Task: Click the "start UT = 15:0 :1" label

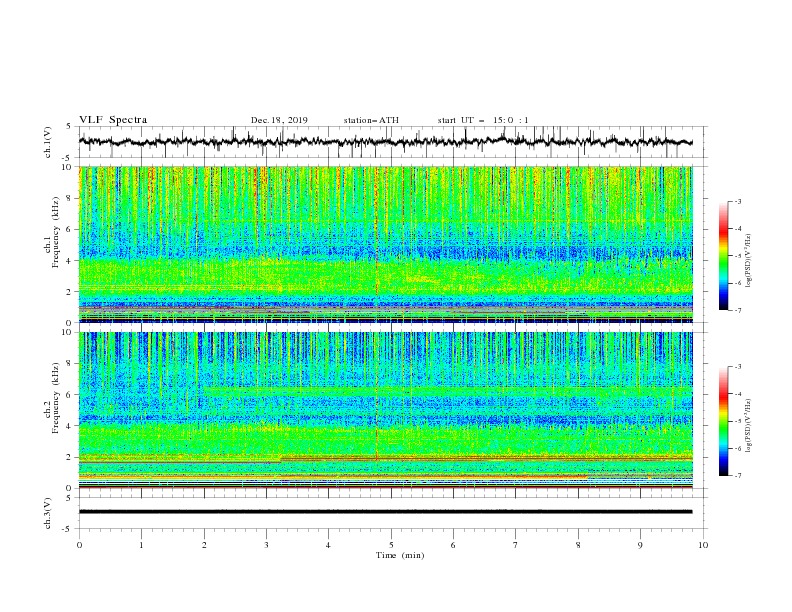Action: (482, 120)
